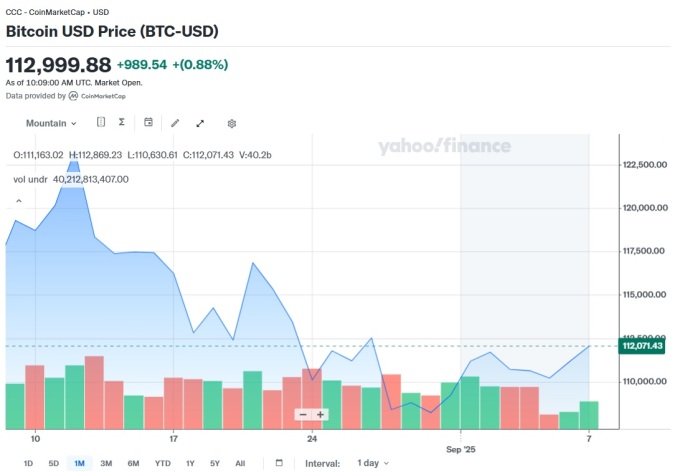Select the 1D range
The image size is (680, 473).
click(x=28, y=463)
